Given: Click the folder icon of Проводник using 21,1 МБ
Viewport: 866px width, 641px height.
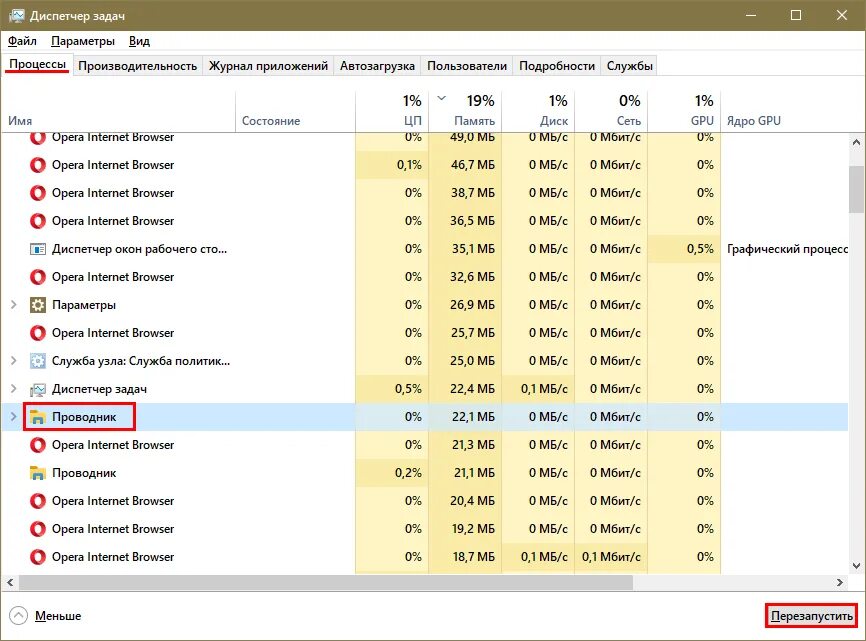Looking at the screenshot, I should click(38, 473).
